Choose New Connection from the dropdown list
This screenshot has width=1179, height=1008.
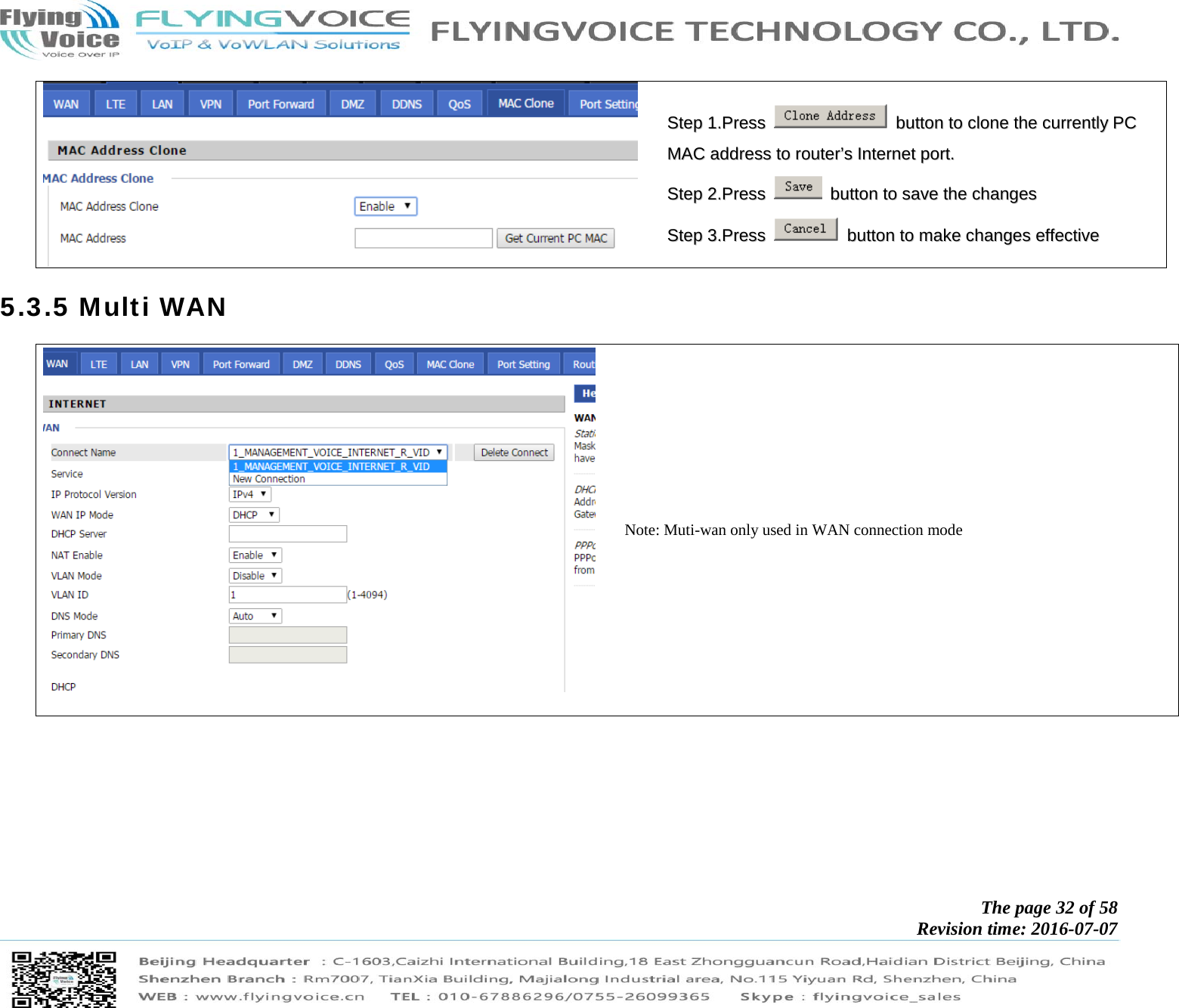pos(338,478)
